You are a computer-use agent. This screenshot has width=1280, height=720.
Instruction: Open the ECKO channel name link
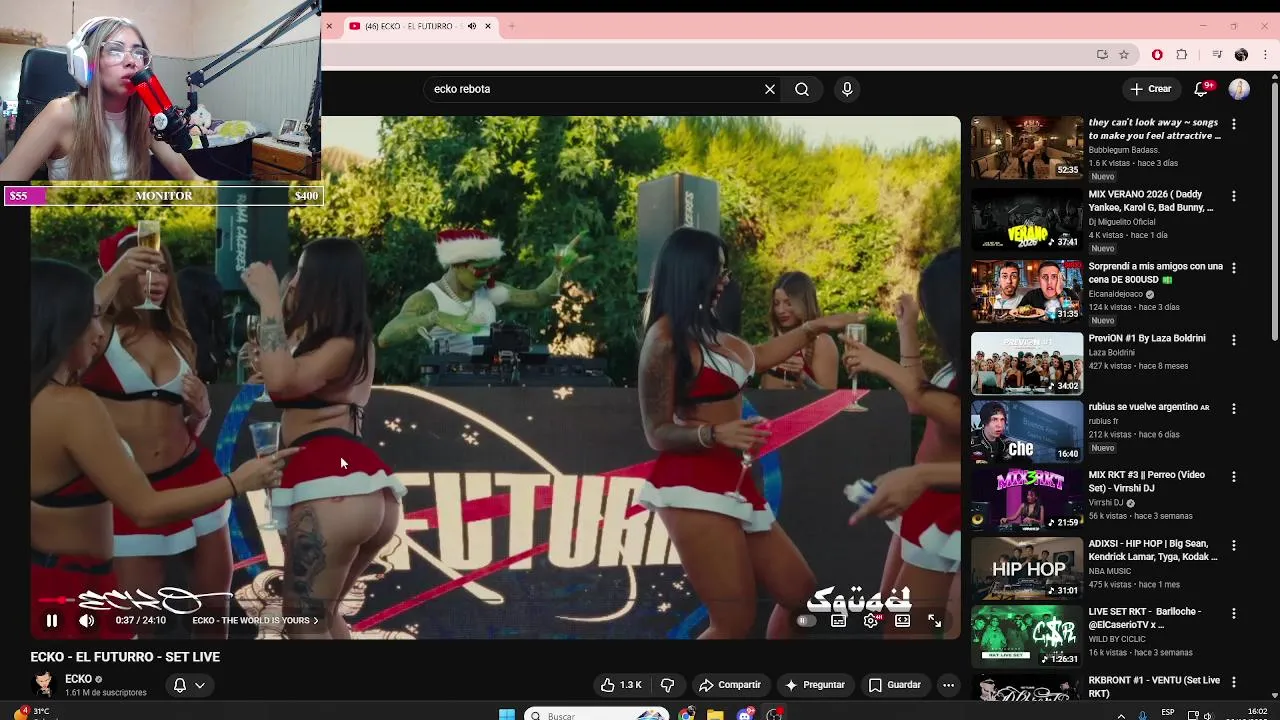tap(78, 679)
